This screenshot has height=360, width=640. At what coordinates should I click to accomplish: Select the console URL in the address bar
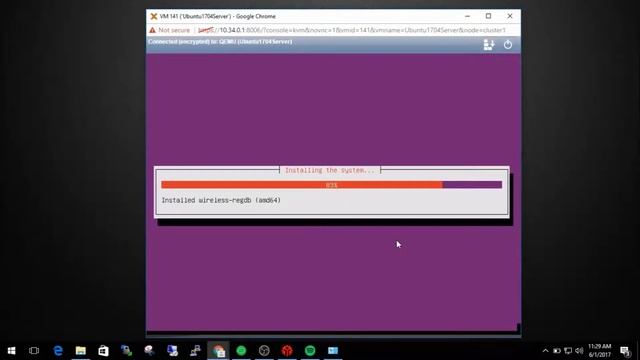coord(352,30)
